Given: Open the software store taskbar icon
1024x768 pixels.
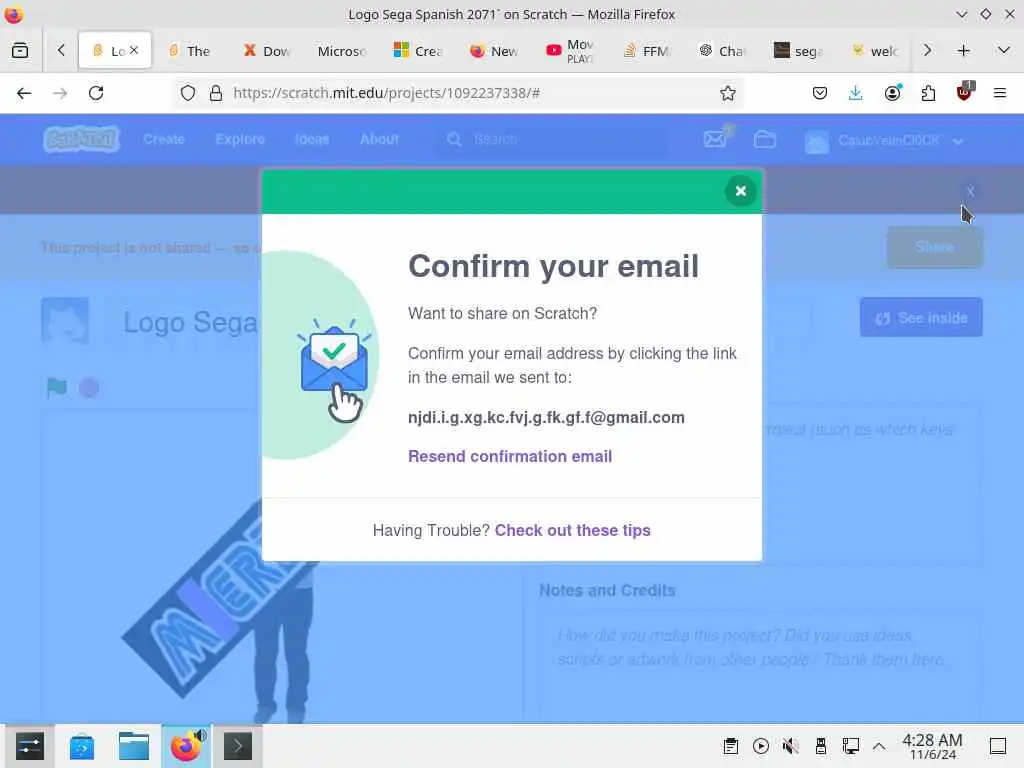Looking at the screenshot, I should (82, 746).
